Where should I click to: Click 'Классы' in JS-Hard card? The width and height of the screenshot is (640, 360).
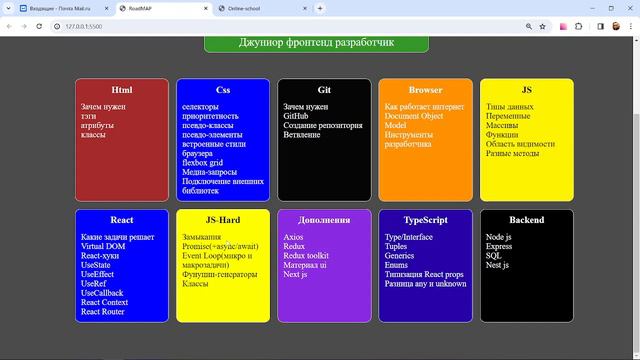pos(195,284)
